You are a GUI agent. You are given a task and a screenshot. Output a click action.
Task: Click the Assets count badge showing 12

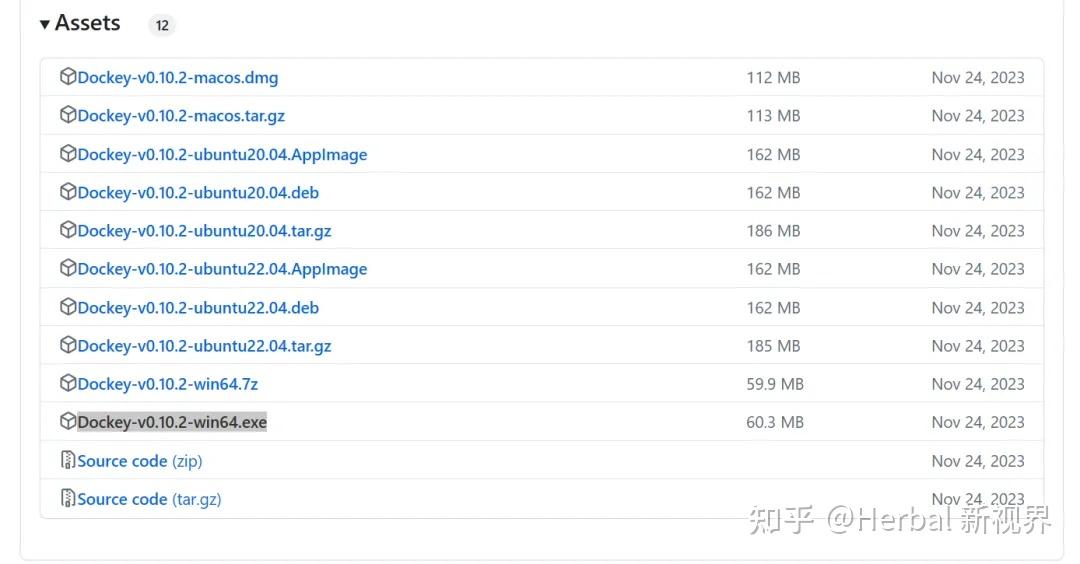[162, 26]
